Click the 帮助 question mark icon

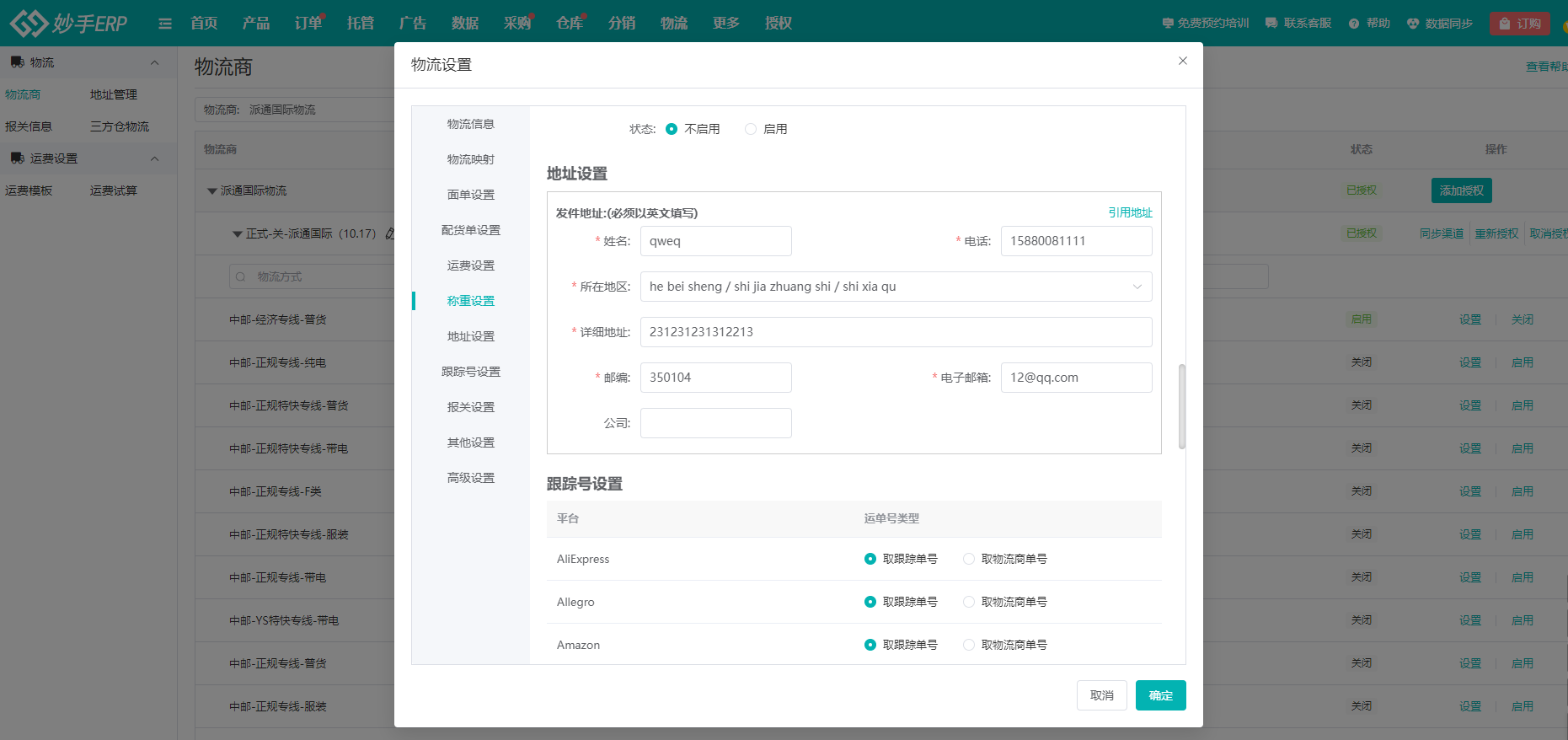point(1353,24)
